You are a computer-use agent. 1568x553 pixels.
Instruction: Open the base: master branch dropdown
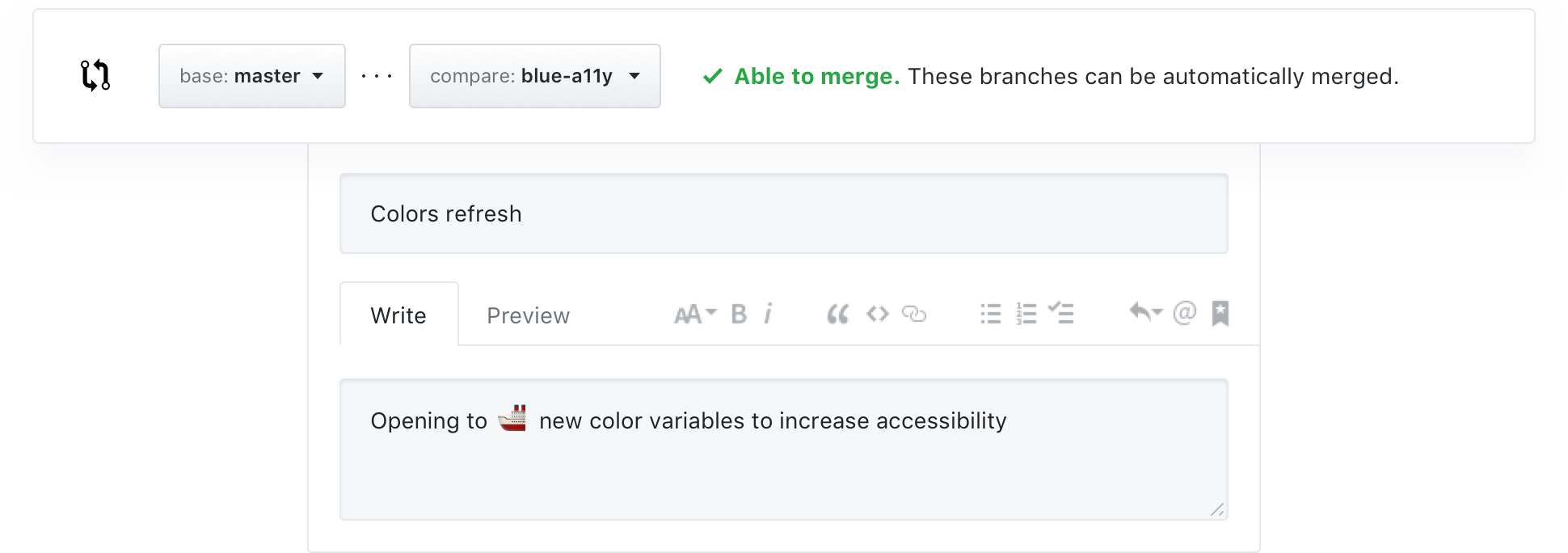(x=252, y=76)
